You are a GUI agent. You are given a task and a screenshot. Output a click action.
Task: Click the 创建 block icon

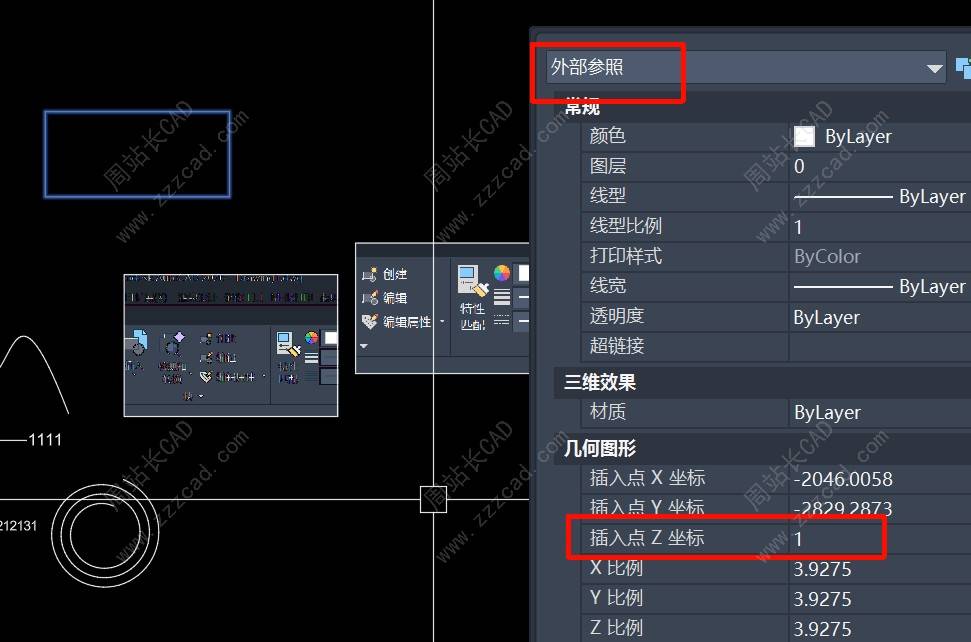coord(370,274)
